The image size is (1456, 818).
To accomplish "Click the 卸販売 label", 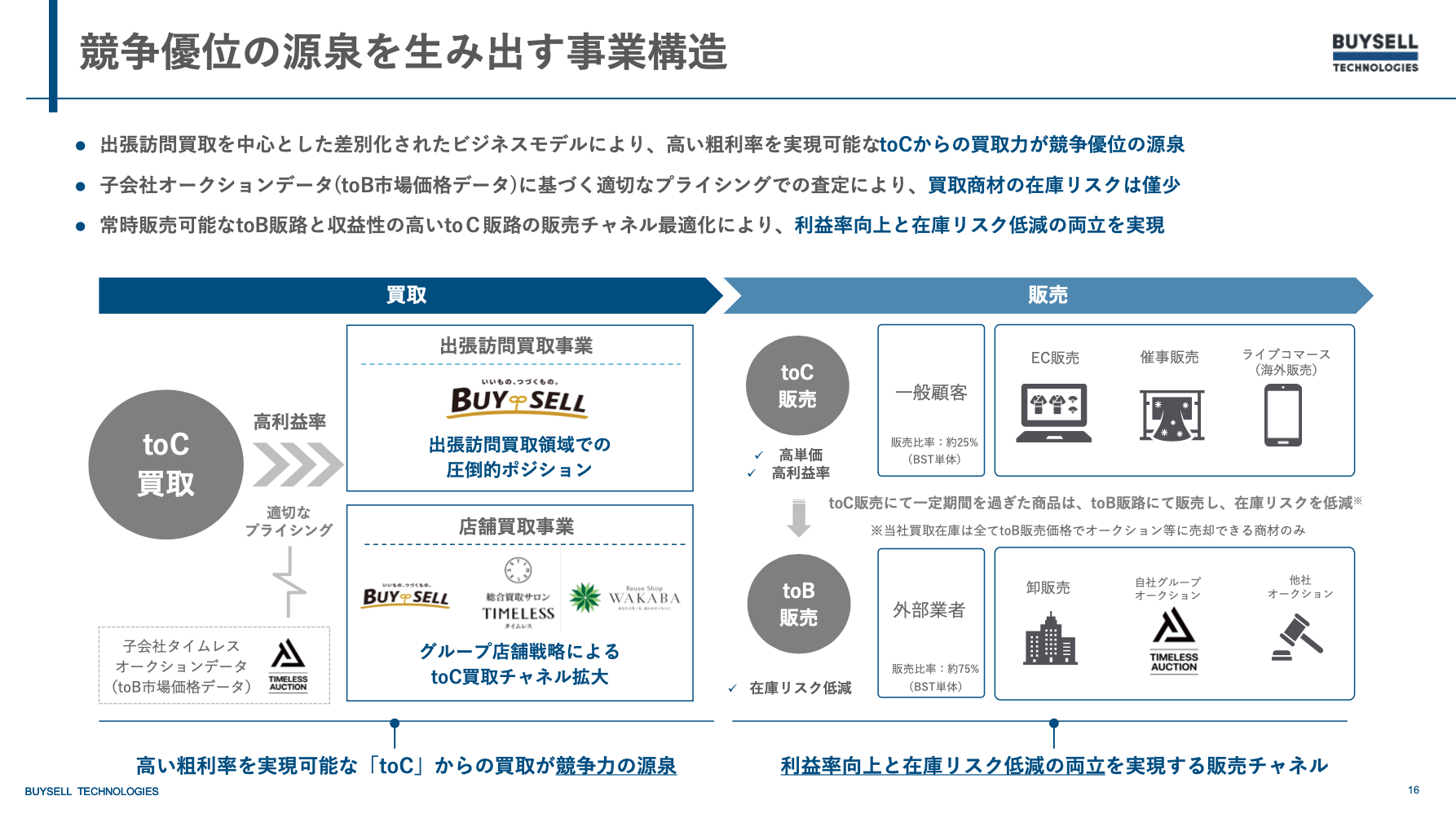I will coord(1048,587).
